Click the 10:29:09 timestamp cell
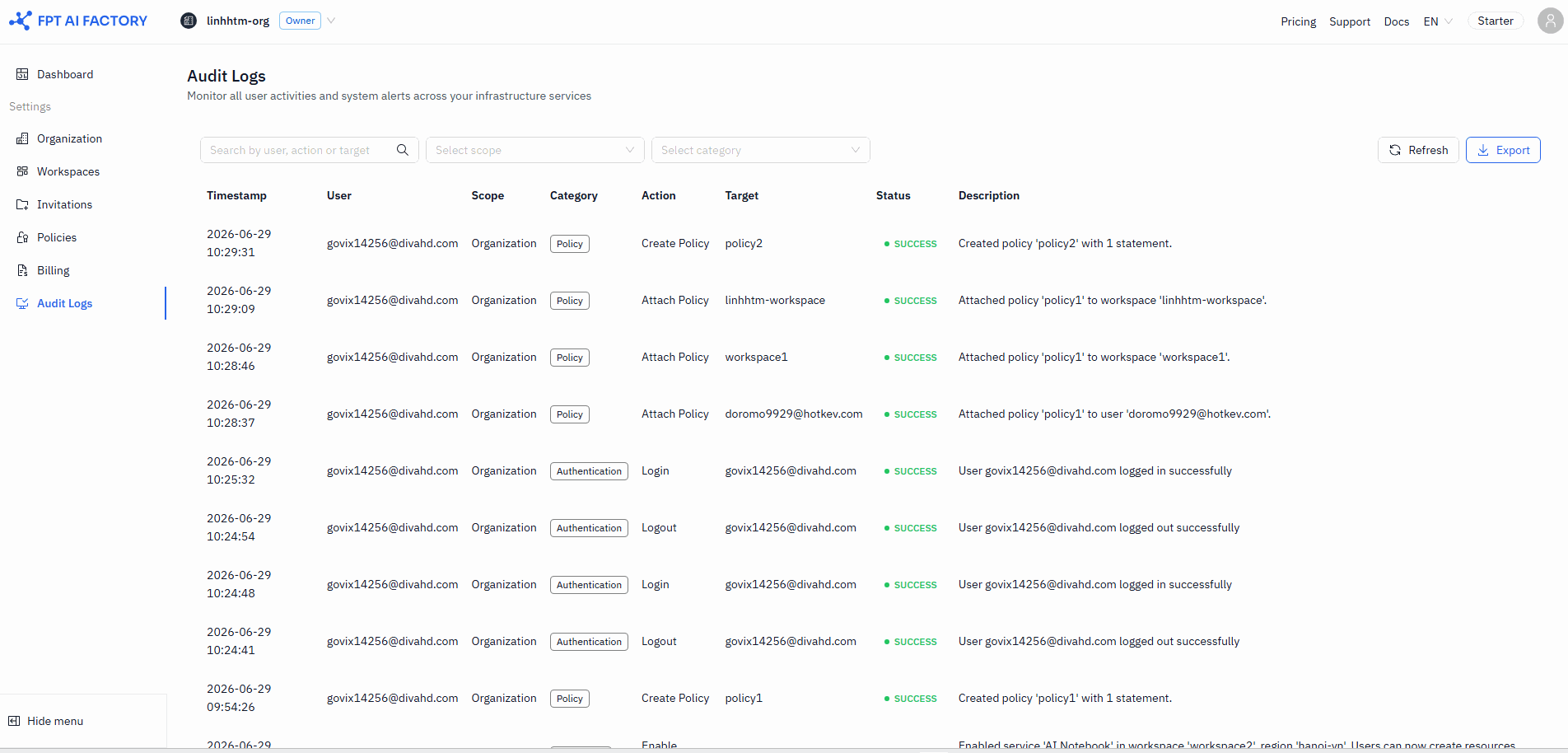The width and height of the screenshot is (1568, 753). (239, 300)
